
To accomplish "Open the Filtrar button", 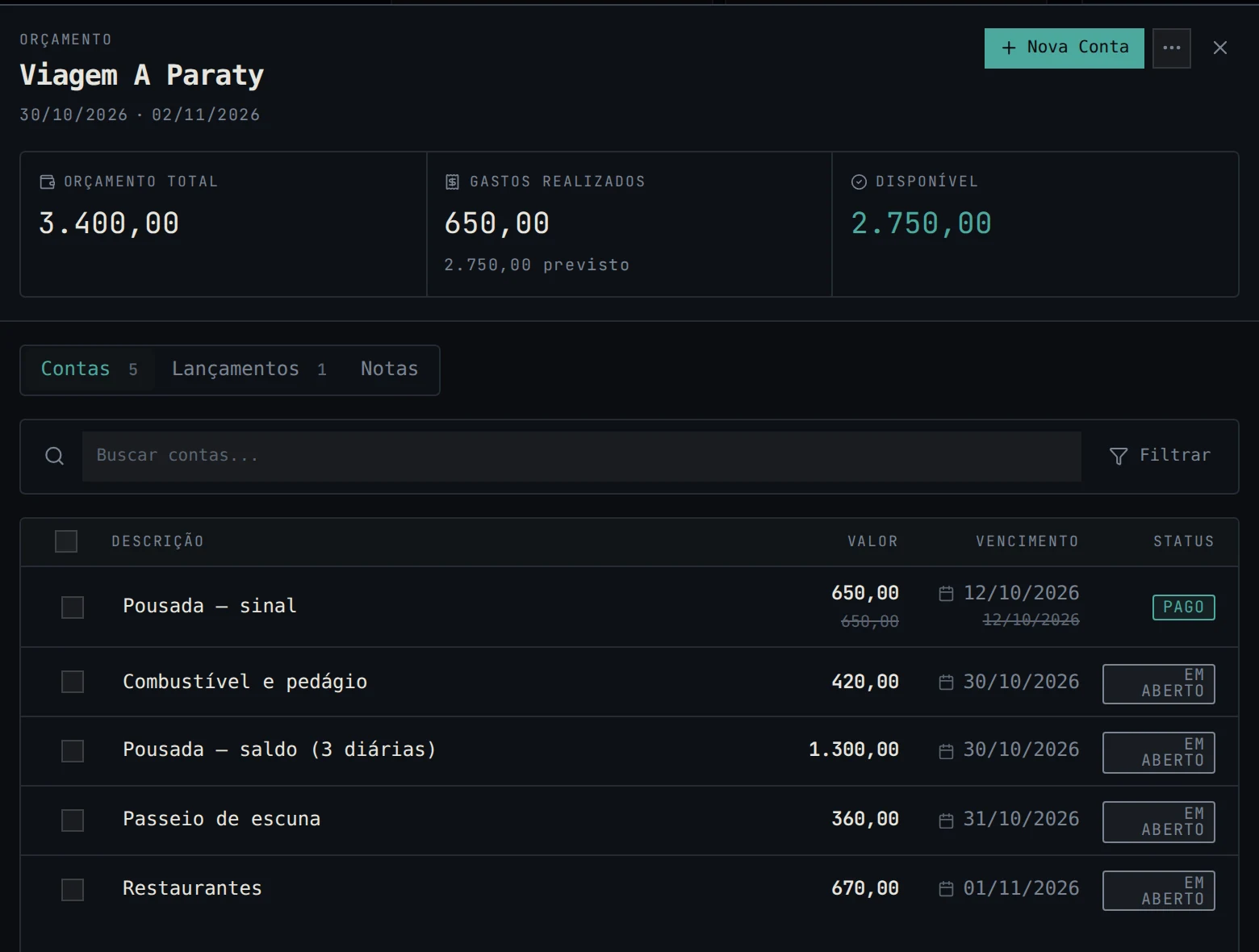I will pyautogui.click(x=1161, y=456).
